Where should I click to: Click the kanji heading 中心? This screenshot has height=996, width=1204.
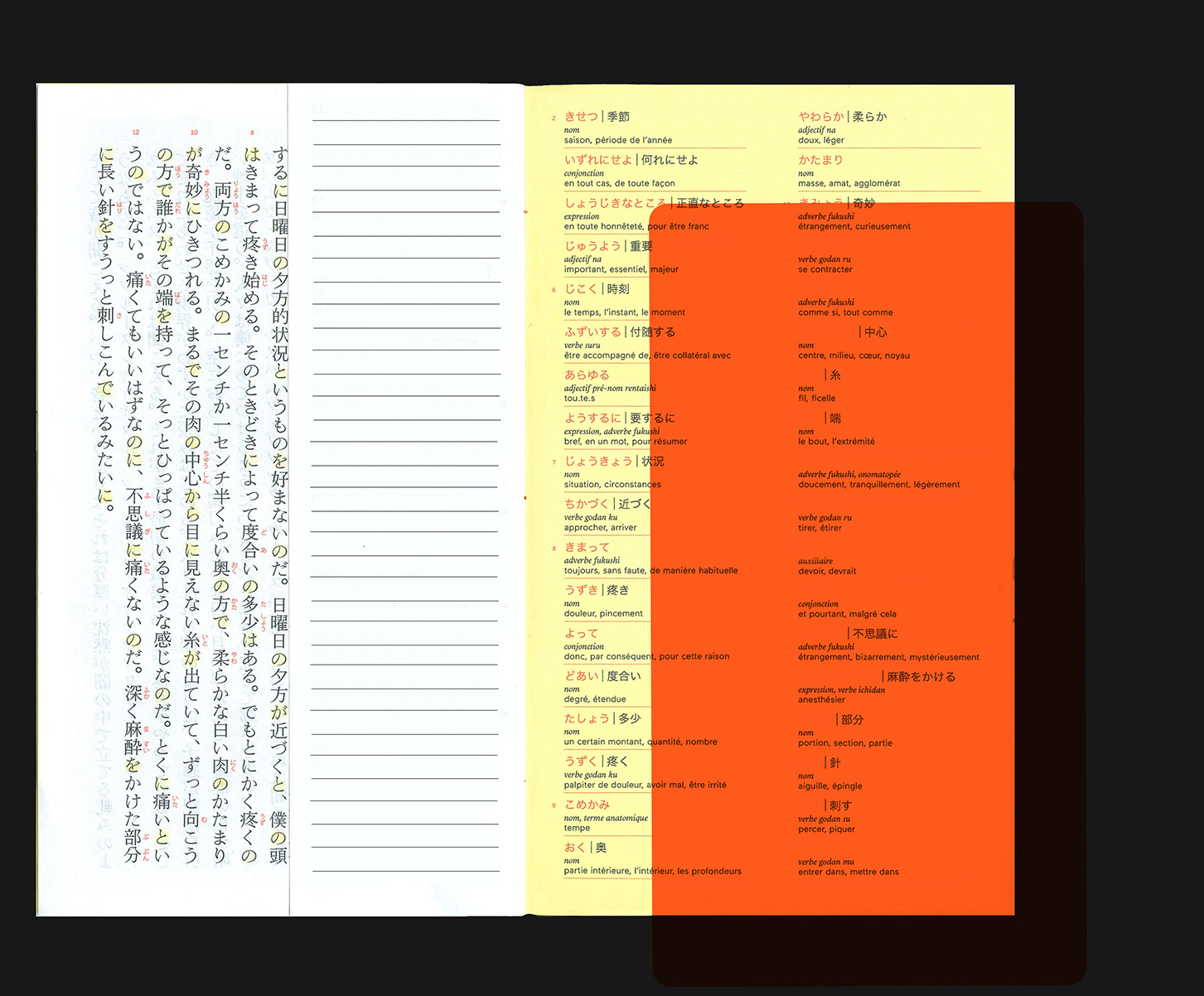click(875, 332)
